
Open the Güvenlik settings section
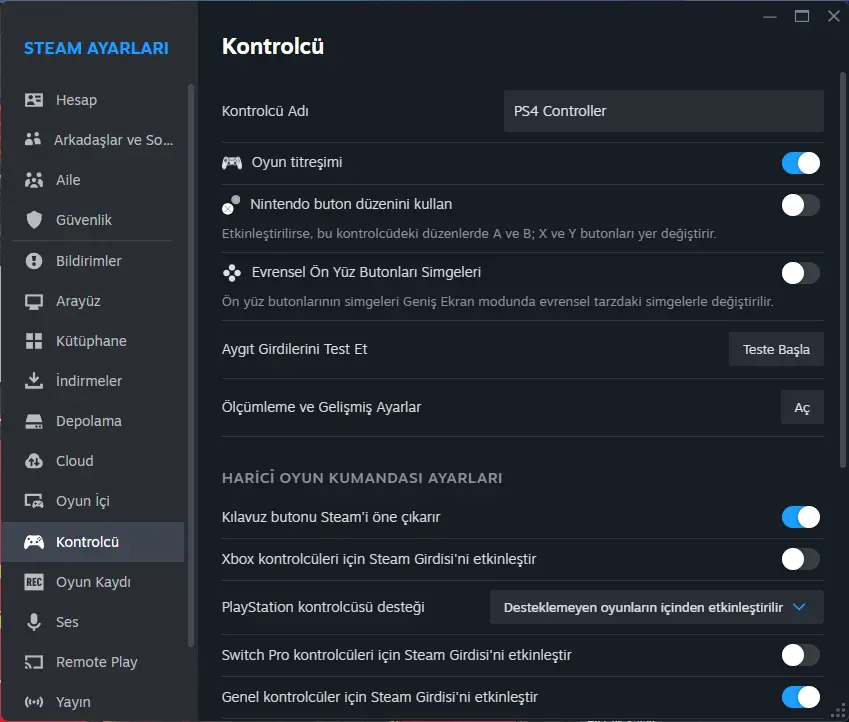pos(93,219)
